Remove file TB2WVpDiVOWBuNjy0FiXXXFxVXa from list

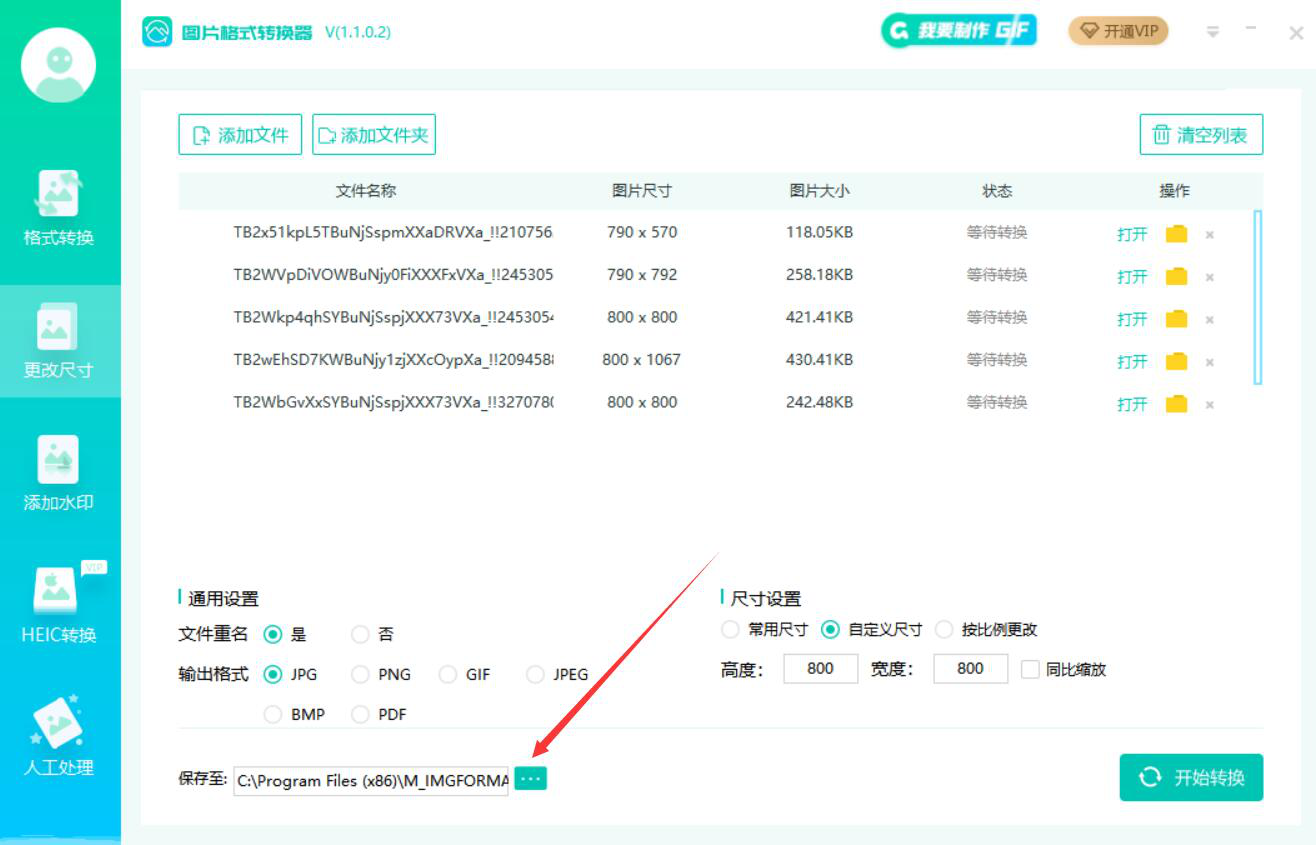[1209, 277]
